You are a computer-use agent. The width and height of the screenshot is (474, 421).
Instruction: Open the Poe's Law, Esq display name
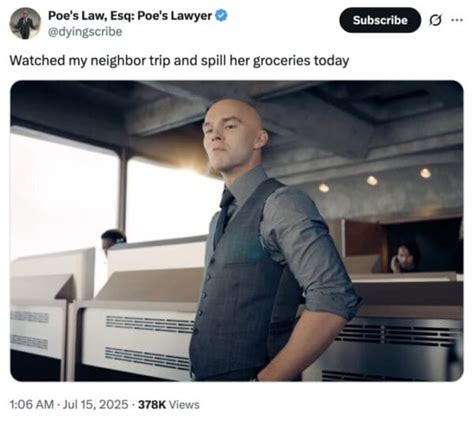(130, 15)
